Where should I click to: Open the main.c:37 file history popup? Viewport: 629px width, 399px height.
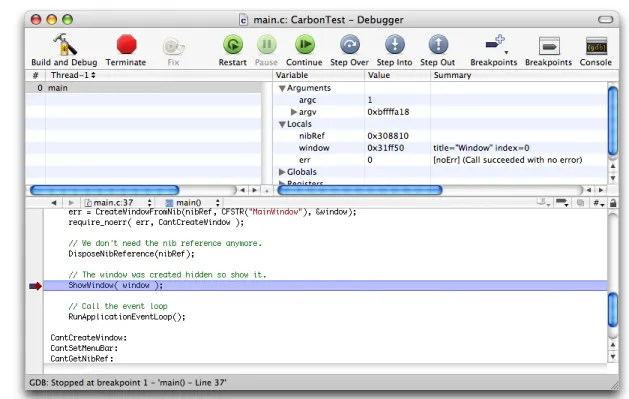tap(118, 203)
